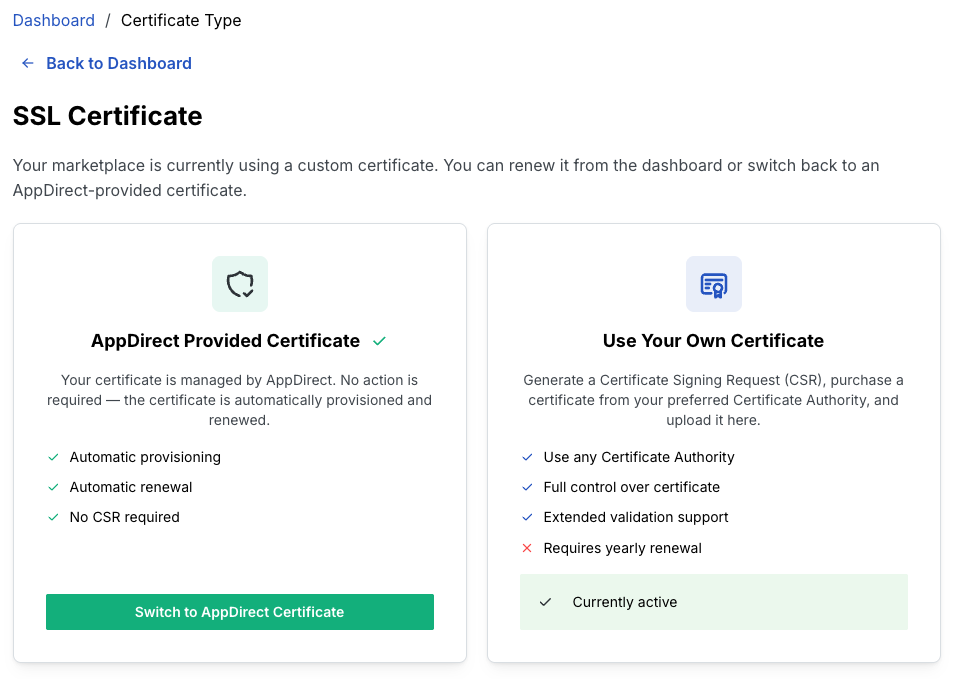Screen dimensions: 963x679
Task: Click the Requires yearly renewal text
Action: coord(622,548)
